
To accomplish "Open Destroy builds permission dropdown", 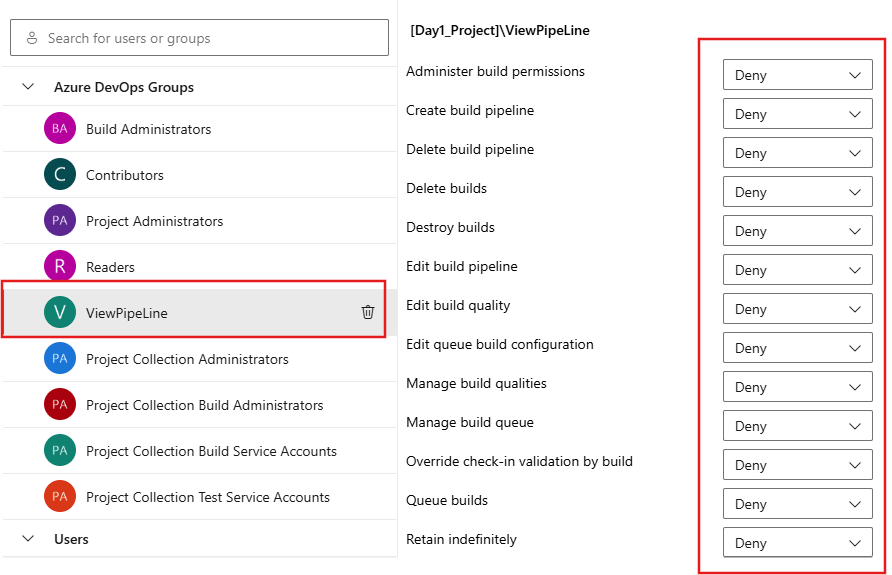I will click(798, 230).
